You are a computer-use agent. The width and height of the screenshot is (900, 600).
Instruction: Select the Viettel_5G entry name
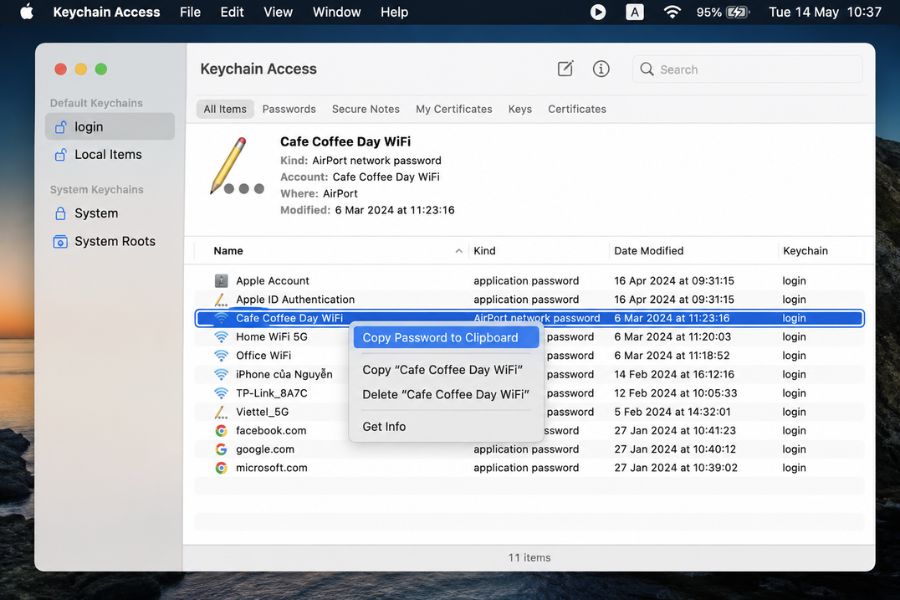click(262, 412)
